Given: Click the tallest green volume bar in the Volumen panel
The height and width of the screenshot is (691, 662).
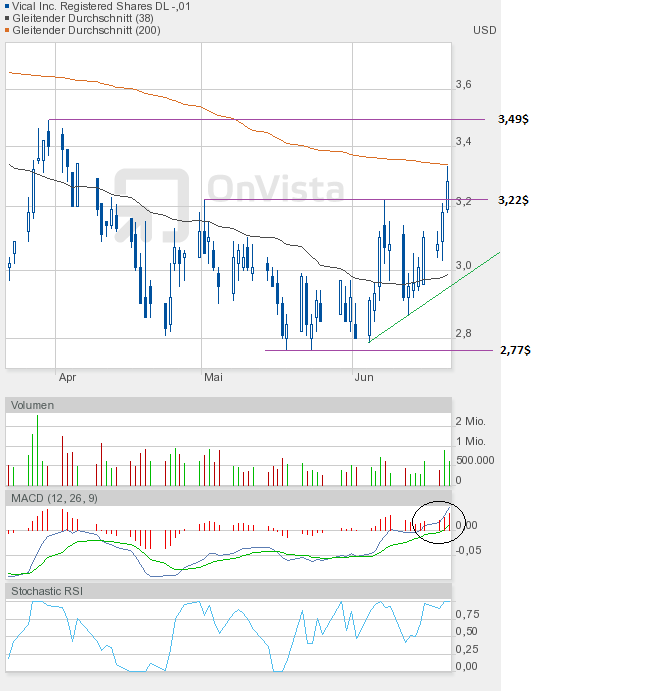Looking at the screenshot, I should pyautogui.click(x=37, y=450).
